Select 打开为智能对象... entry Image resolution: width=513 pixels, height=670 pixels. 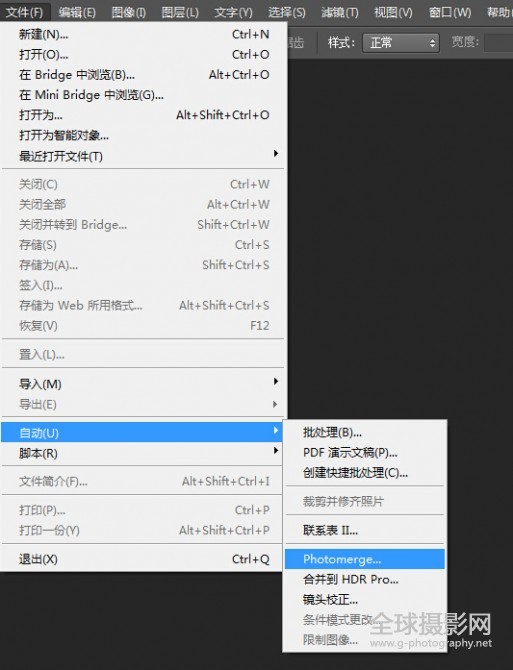143,135
